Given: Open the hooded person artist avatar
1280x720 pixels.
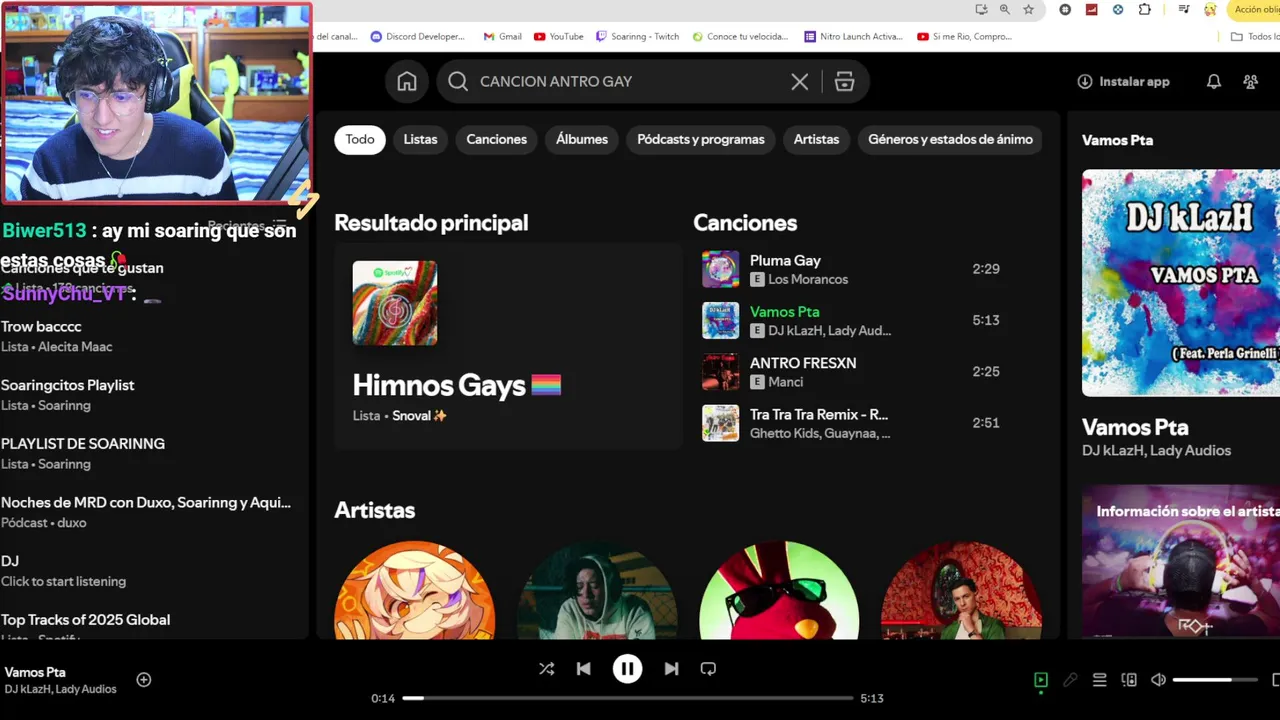Looking at the screenshot, I should [597, 591].
